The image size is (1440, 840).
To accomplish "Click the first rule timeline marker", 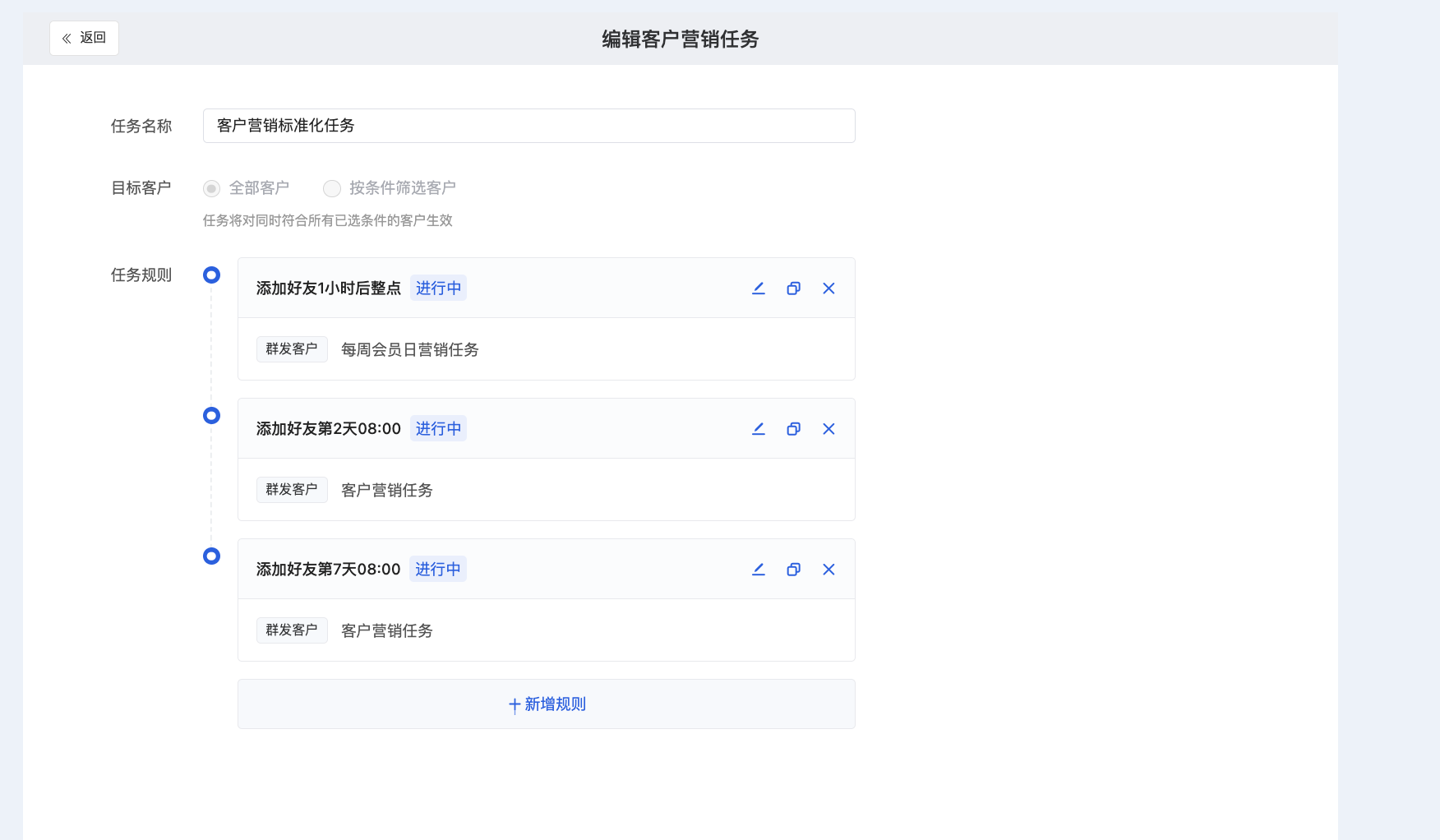I will [x=211, y=275].
